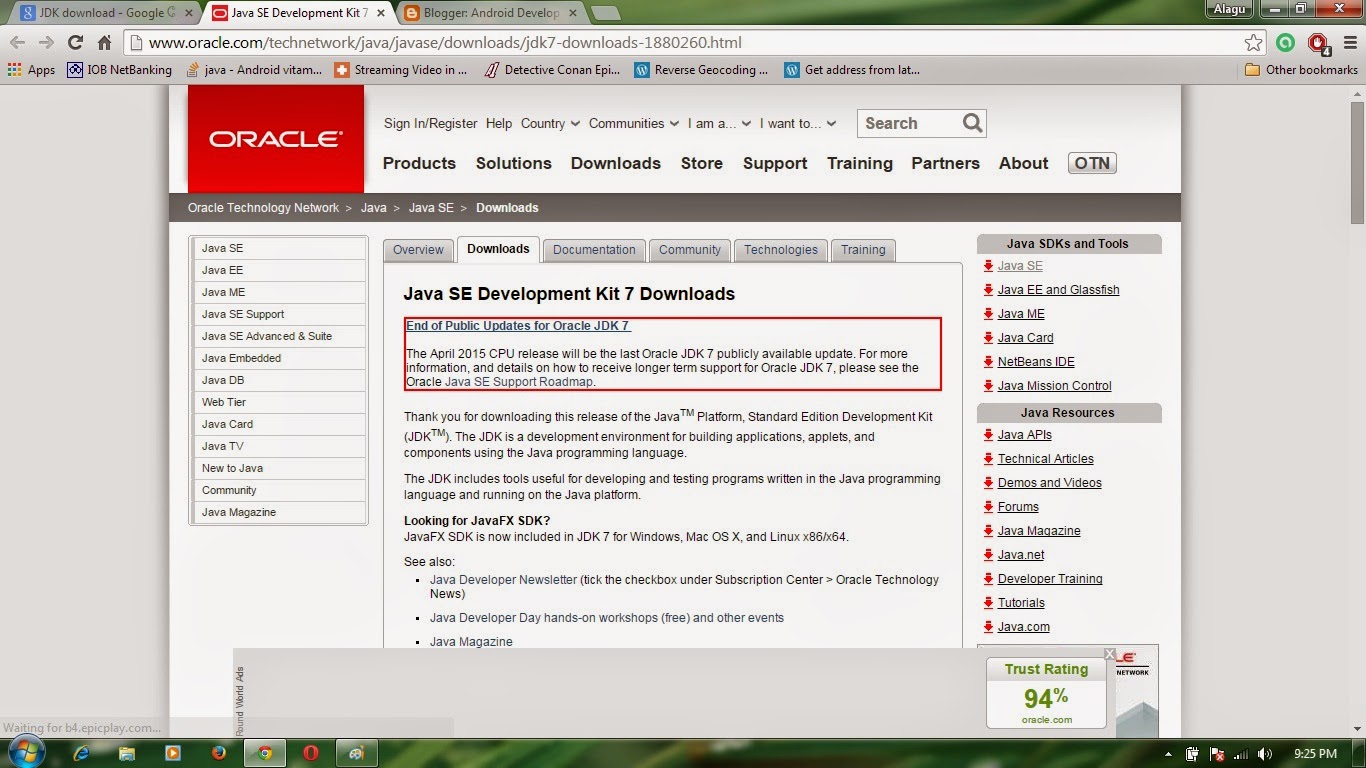Show hidden tray icons arrow
Screen dimensions: 1366x768
click(x=1169, y=754)
